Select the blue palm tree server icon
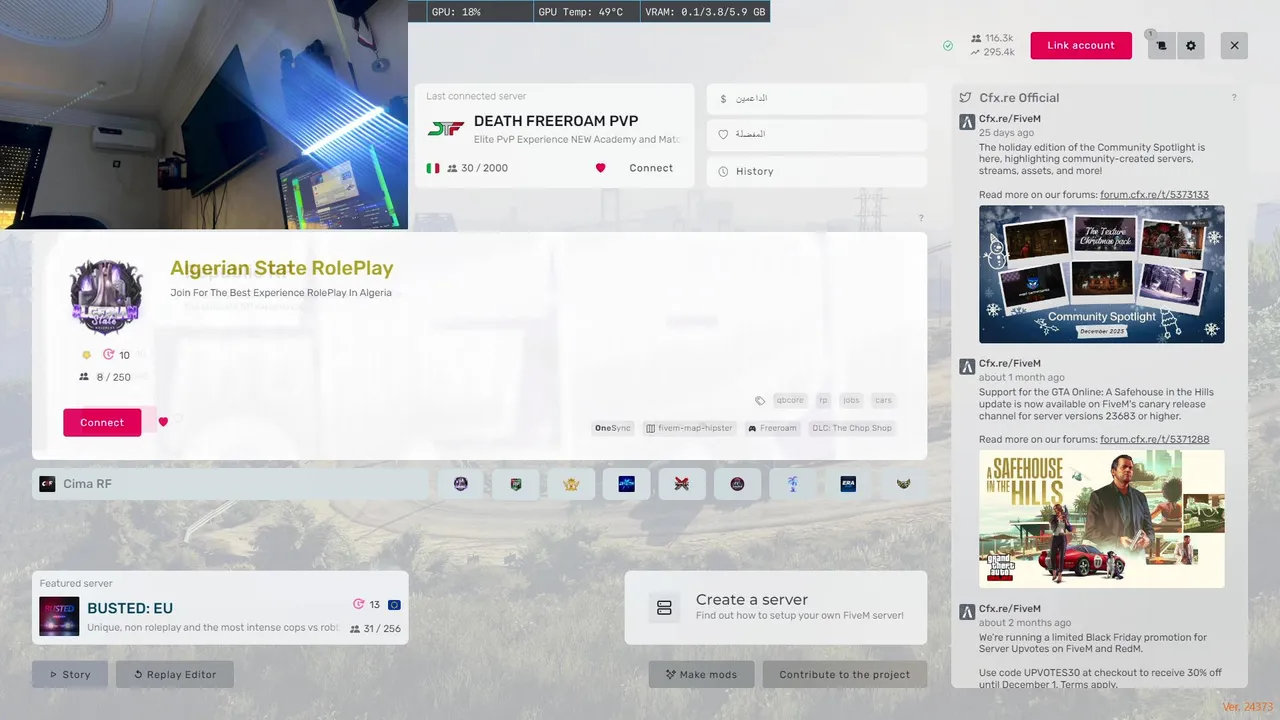Image resolution: width=1280 pixels, height=720 pixels. click(792, 484)
